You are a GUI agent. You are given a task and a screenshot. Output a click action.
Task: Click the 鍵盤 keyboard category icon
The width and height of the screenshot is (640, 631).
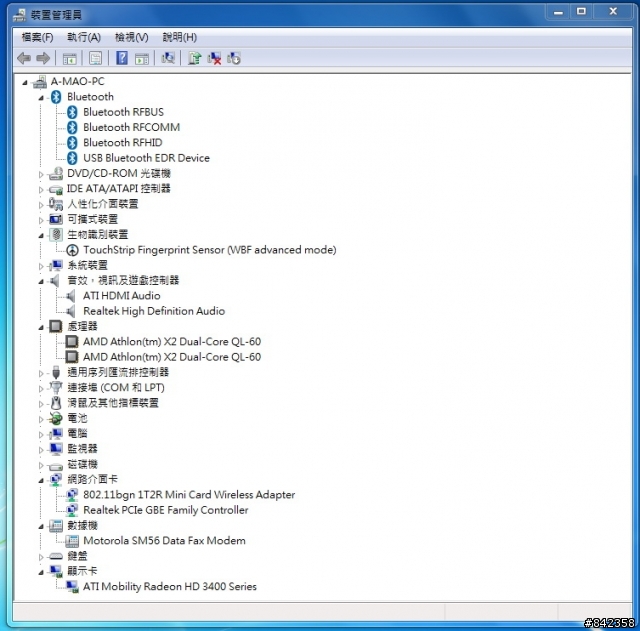[x=55, y=556]
